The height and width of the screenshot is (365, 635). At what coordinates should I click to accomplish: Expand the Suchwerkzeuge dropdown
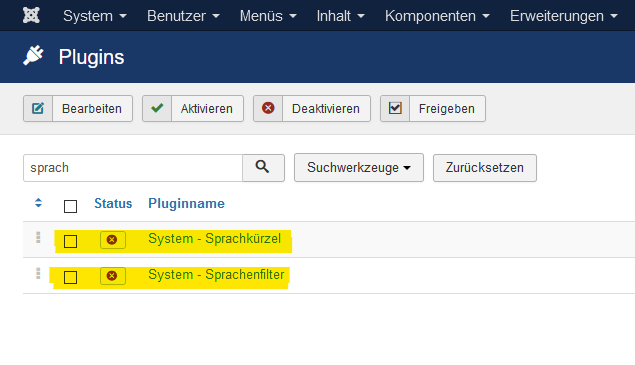[x=359, y=167]
